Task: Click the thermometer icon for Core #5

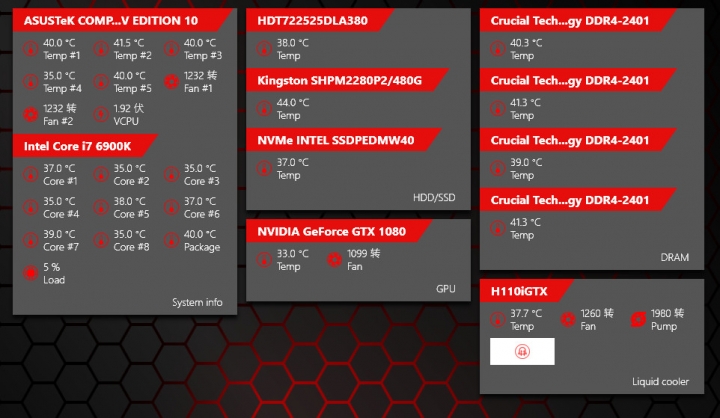Action: 101,207
